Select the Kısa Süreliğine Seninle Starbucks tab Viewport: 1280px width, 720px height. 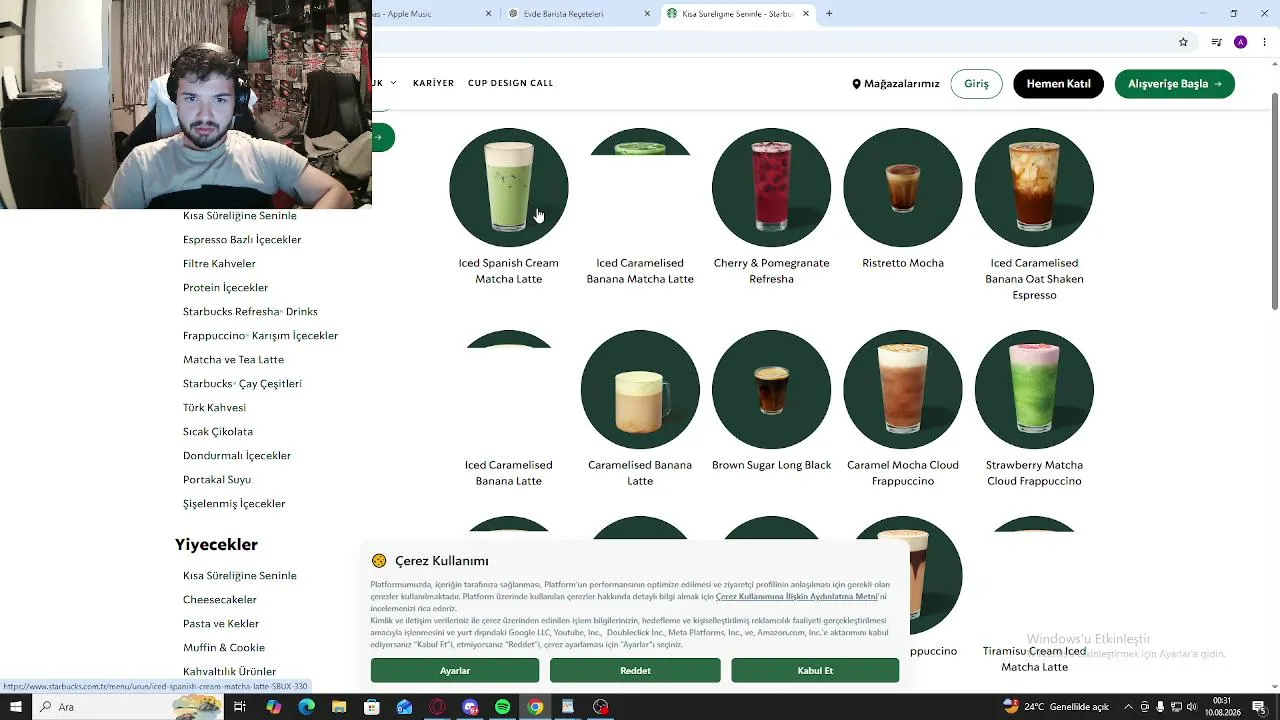[x=738, y=14]
